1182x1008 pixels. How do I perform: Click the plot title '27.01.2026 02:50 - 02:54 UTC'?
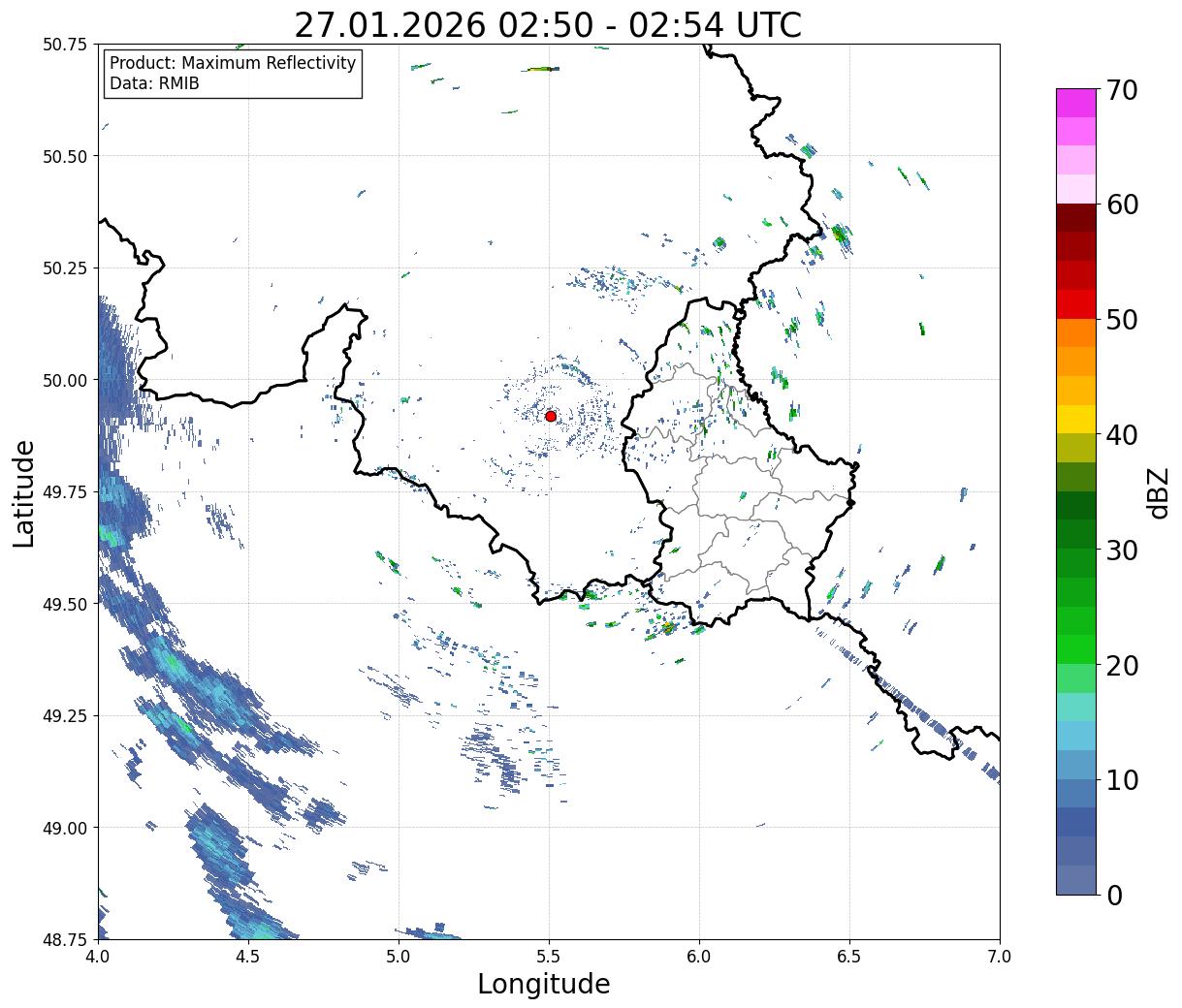pyautogui.click(x=548, y=25)
